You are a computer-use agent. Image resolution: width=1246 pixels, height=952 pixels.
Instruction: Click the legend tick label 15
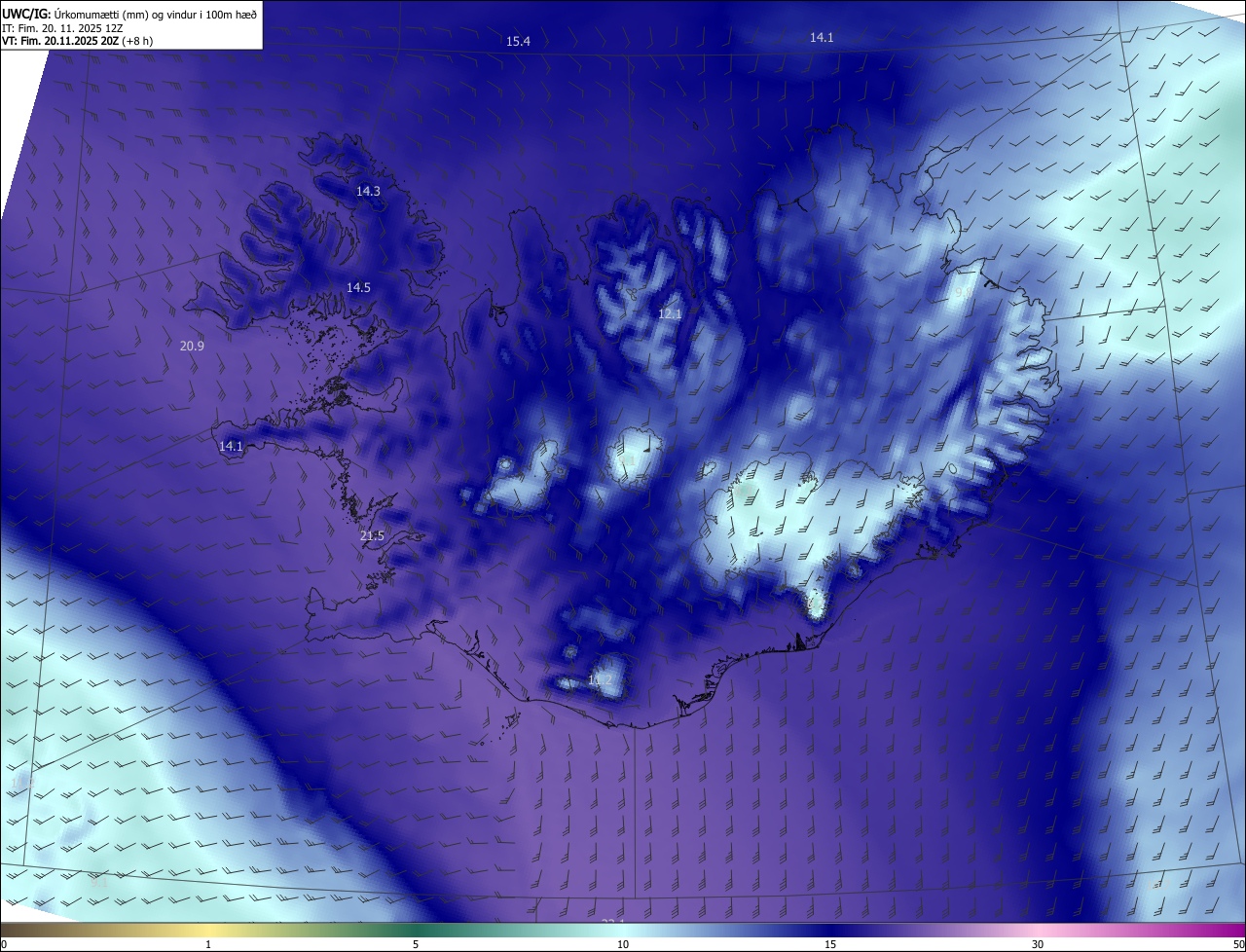[x=830, y=944]
